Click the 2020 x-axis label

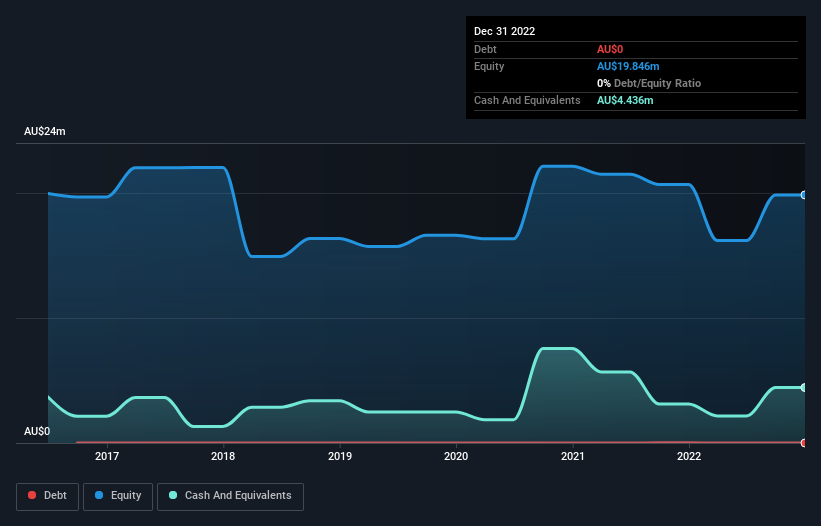click(x=456, y=456)
